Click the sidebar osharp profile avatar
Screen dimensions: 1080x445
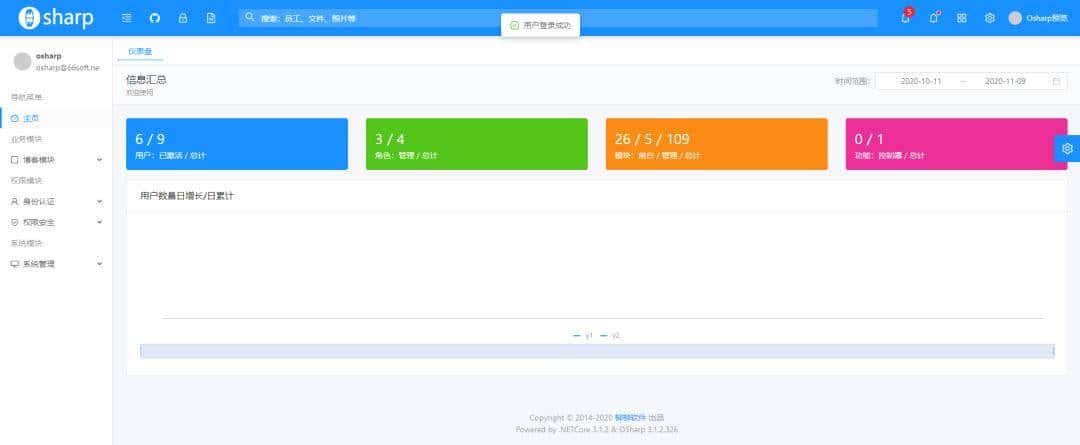23,61
